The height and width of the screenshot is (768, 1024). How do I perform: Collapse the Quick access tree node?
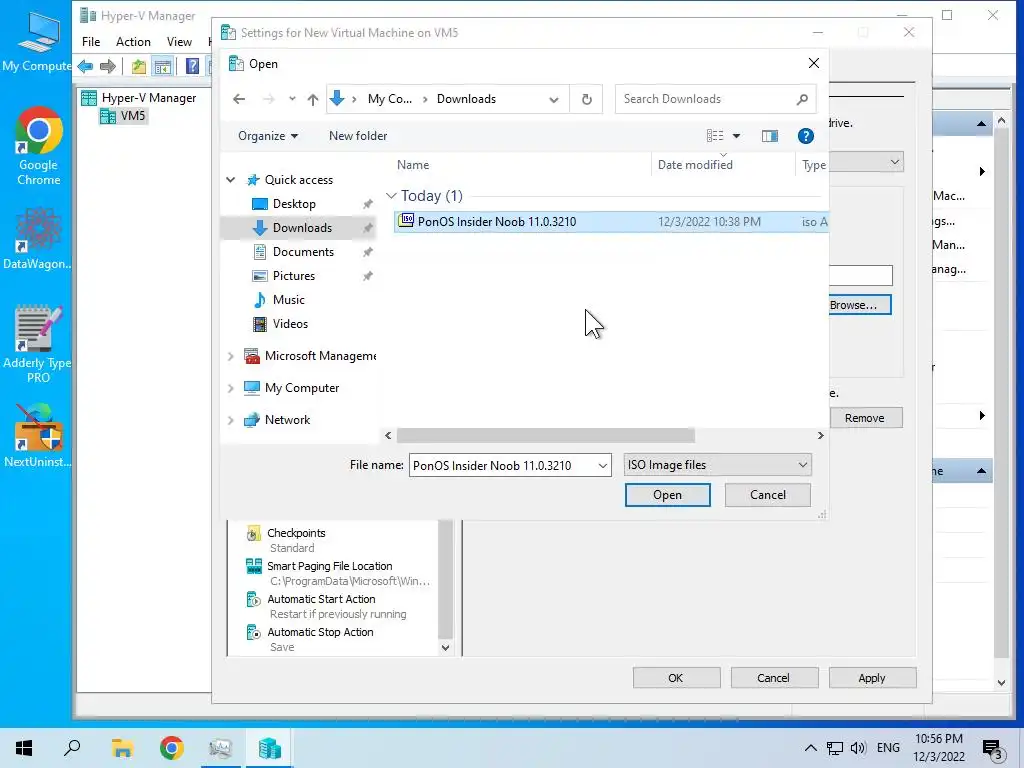tap(231, 180)
